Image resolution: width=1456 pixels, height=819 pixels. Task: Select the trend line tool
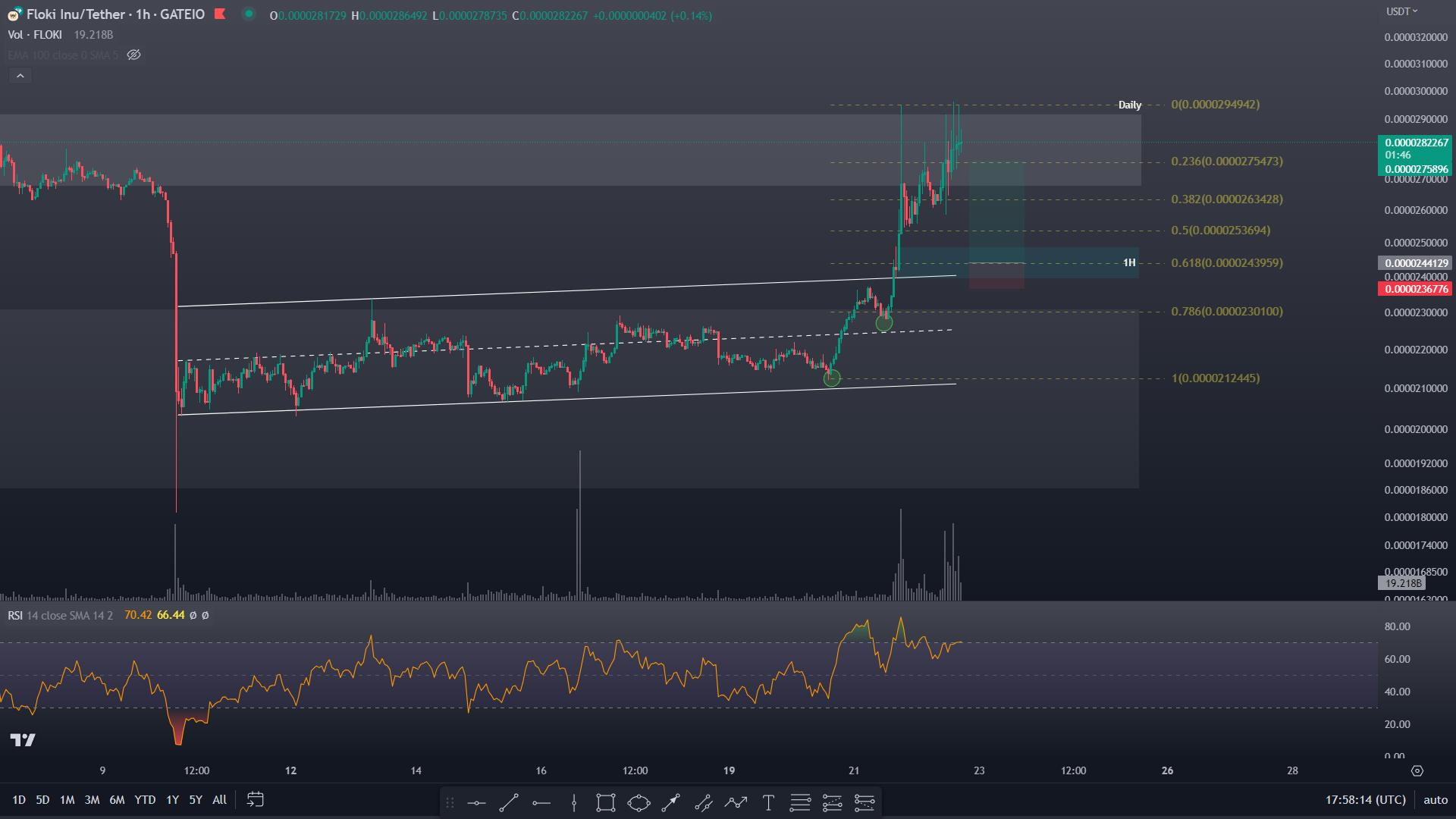509,802
